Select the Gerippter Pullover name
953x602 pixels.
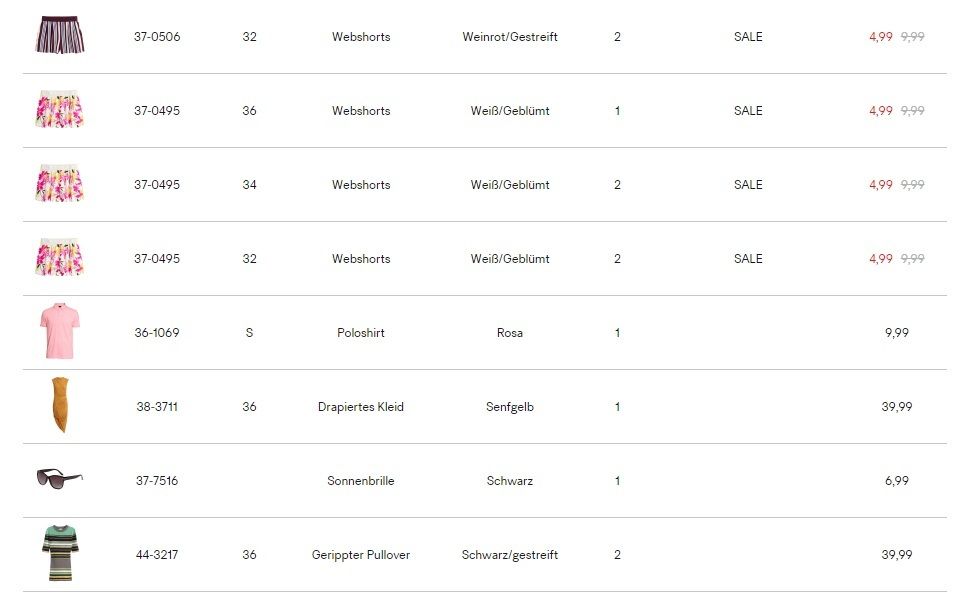[x=361, y=555]
